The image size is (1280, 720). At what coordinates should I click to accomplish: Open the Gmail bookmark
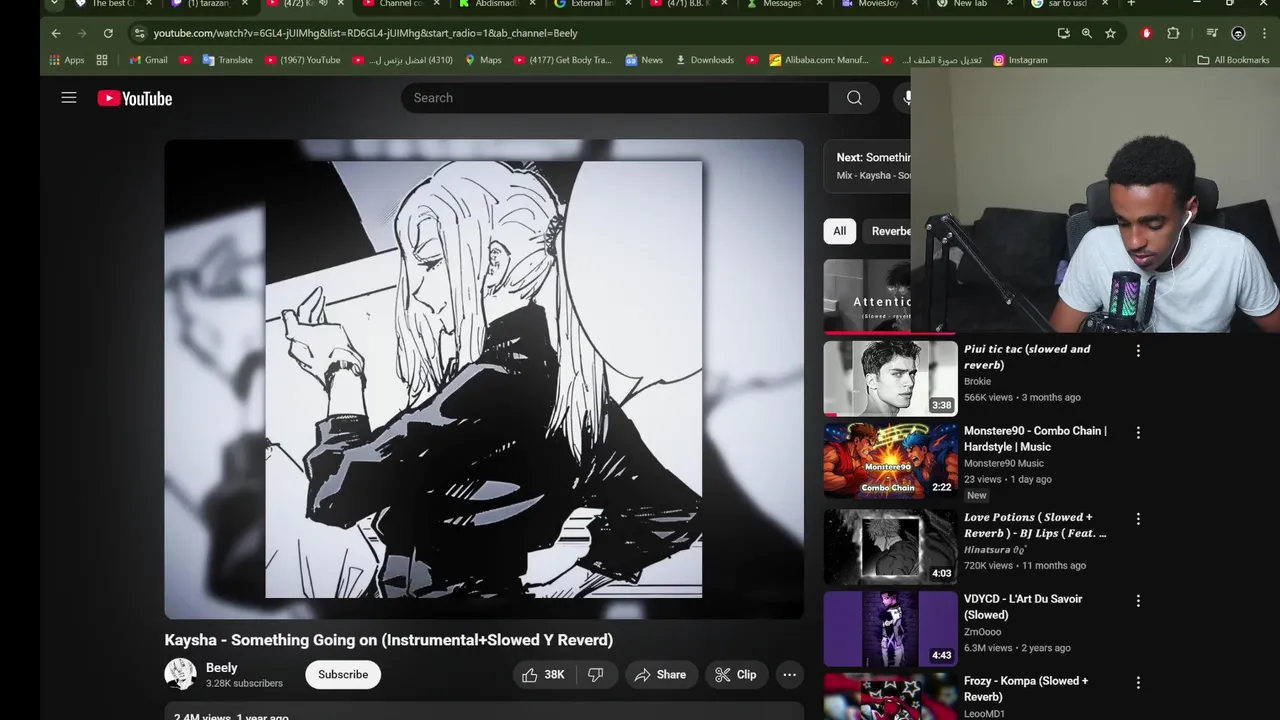149,60
